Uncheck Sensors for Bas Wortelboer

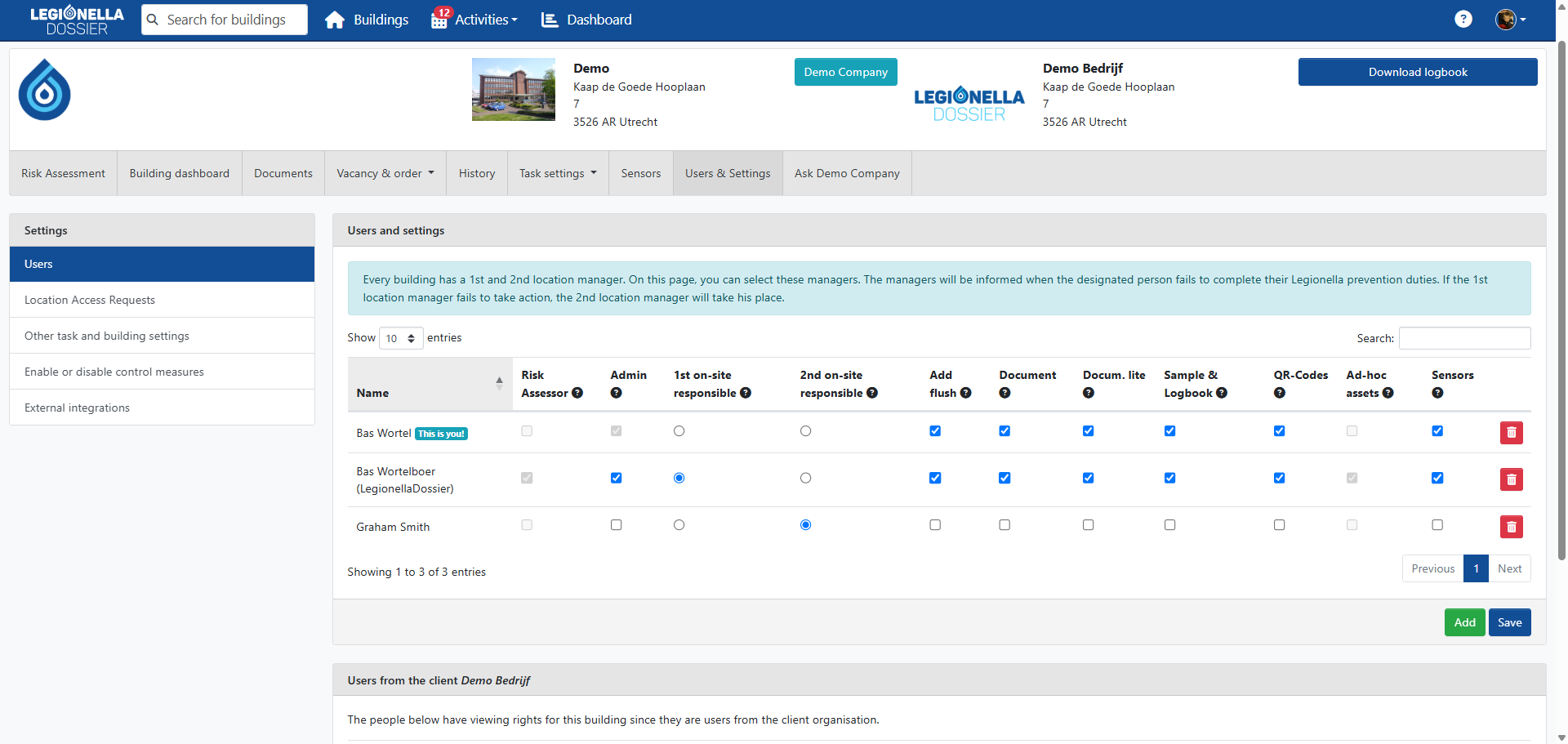1437,478
